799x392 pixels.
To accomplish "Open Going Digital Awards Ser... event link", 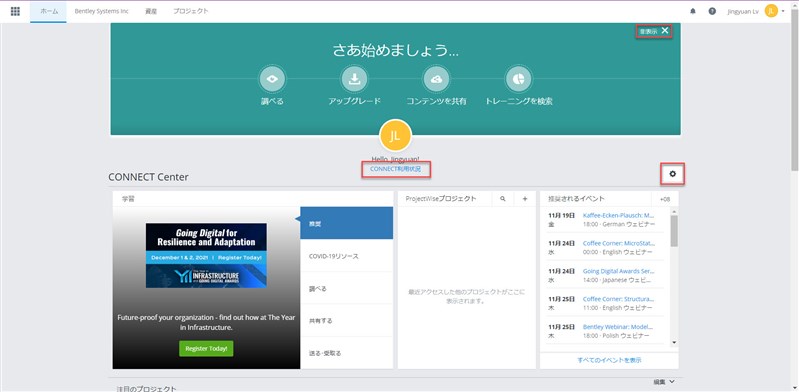I will click(619, 271).
